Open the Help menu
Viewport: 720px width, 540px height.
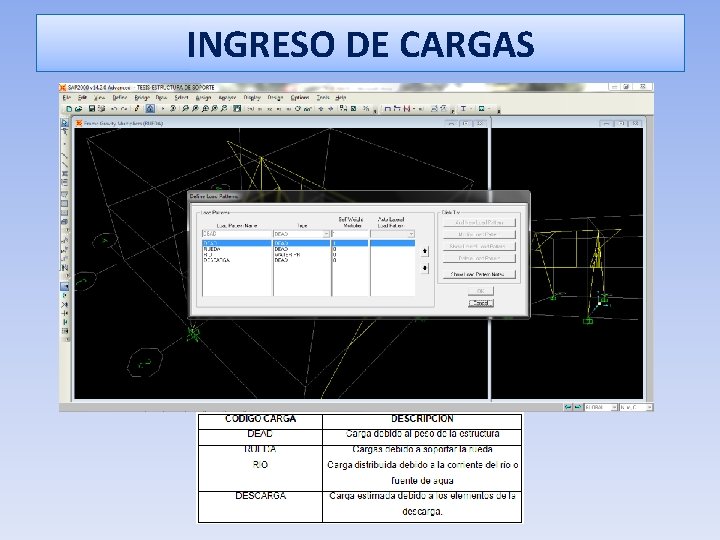340,97
